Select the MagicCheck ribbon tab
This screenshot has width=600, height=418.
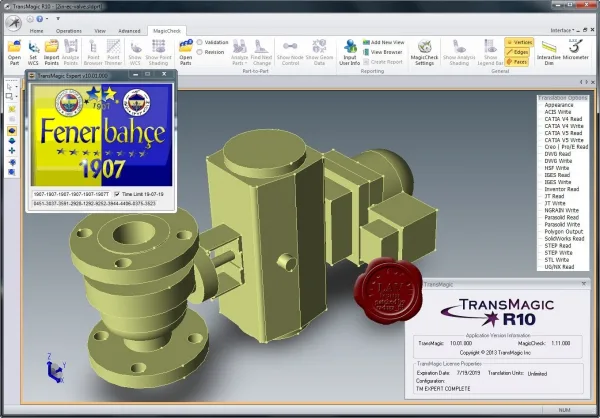pyautogui.click(x=167, y=31)
